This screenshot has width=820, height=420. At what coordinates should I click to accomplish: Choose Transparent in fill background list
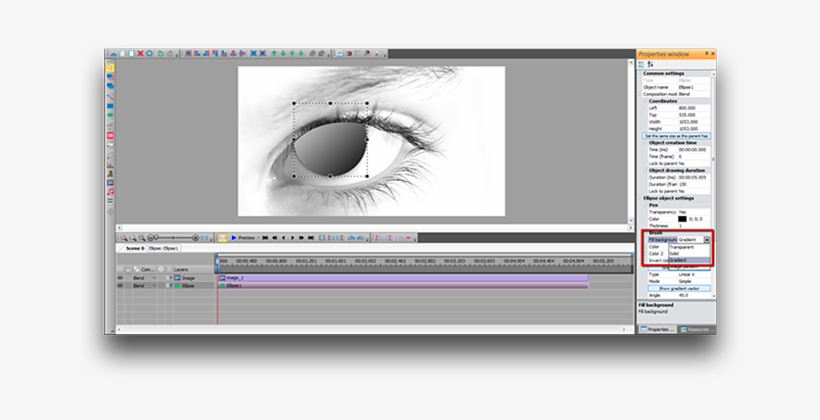(689, 247)
